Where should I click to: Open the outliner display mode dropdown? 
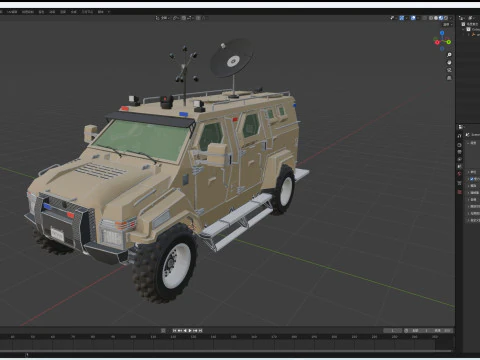(471, 18)
